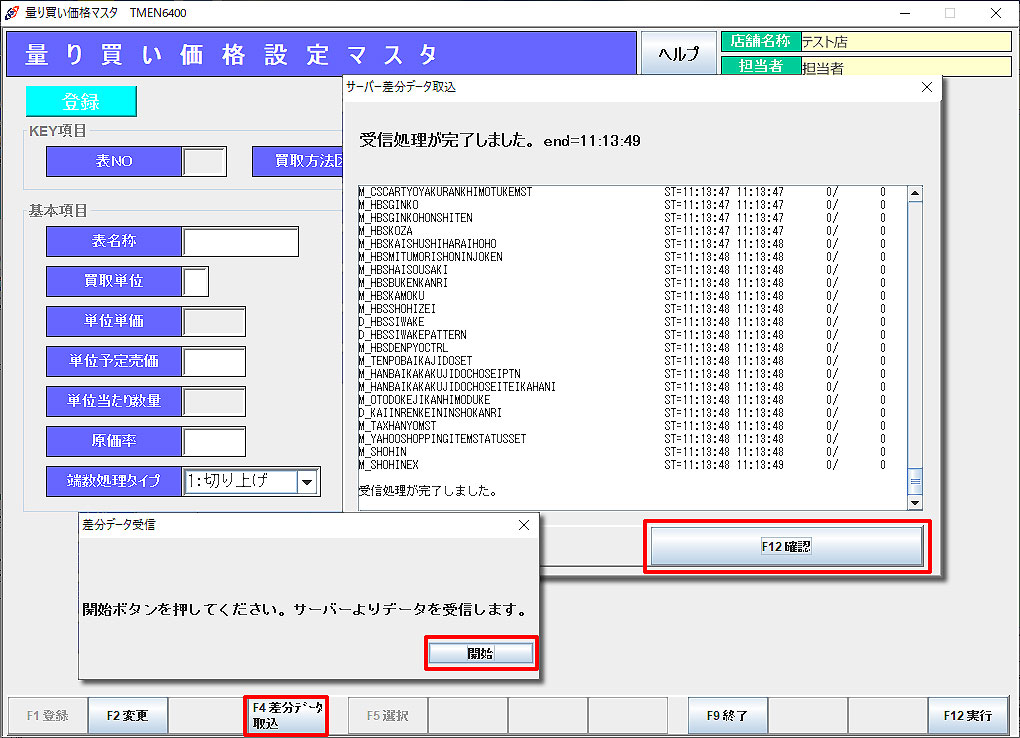Click the 単位単価 label
Image resolution: width=1020 pixels, height=738 pixels.
114,321
